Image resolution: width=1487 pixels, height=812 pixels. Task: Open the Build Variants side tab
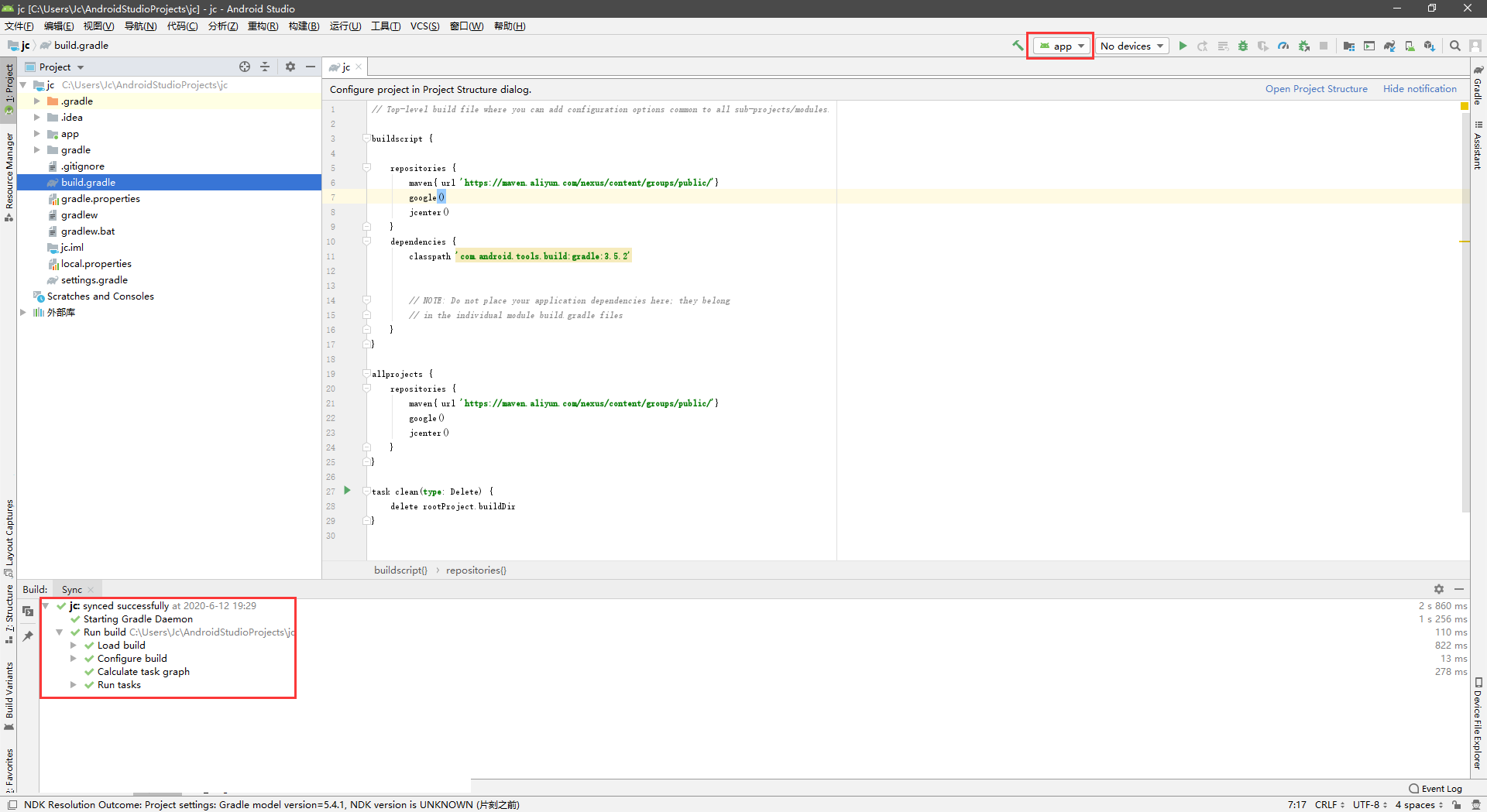(9, 695)
